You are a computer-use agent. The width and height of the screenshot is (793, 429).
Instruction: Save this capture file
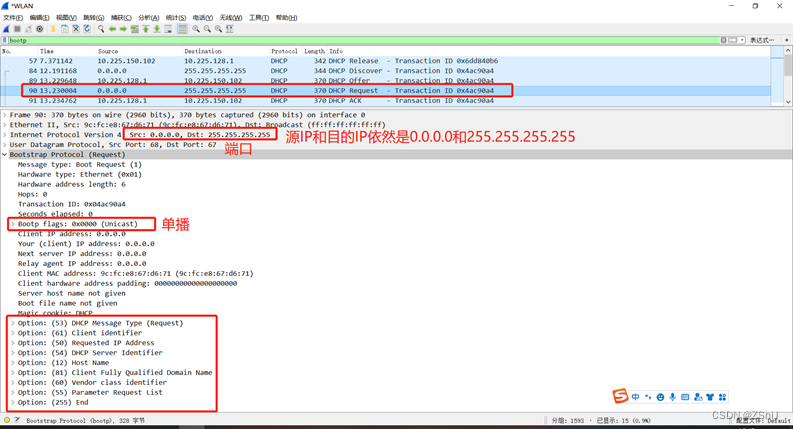[64, 29]
